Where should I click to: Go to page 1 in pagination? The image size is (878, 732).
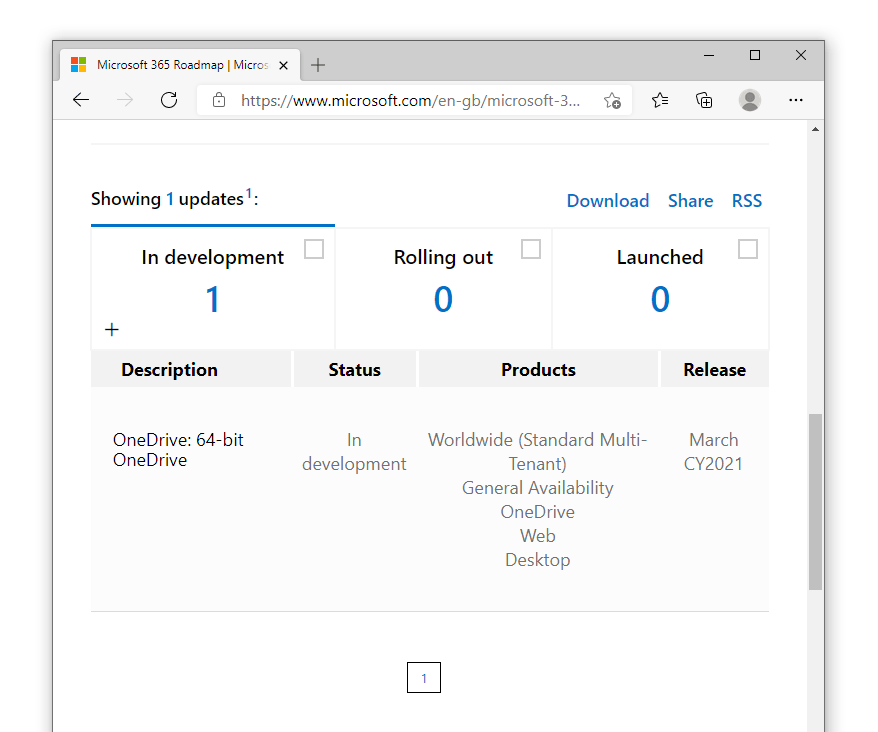pyautogui.click(x=424, y=678)
